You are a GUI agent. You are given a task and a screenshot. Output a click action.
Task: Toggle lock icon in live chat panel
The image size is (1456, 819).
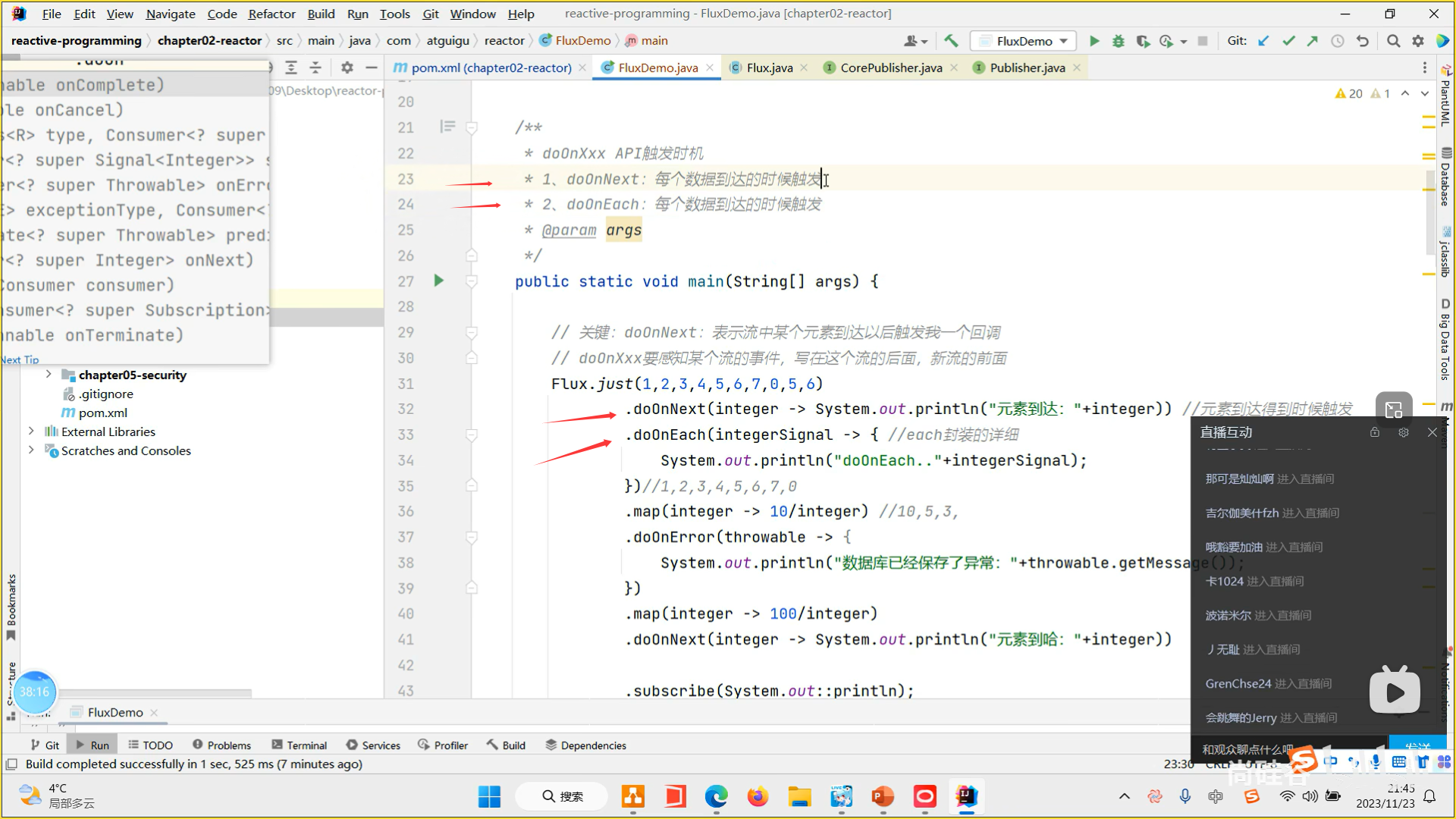1375,432
